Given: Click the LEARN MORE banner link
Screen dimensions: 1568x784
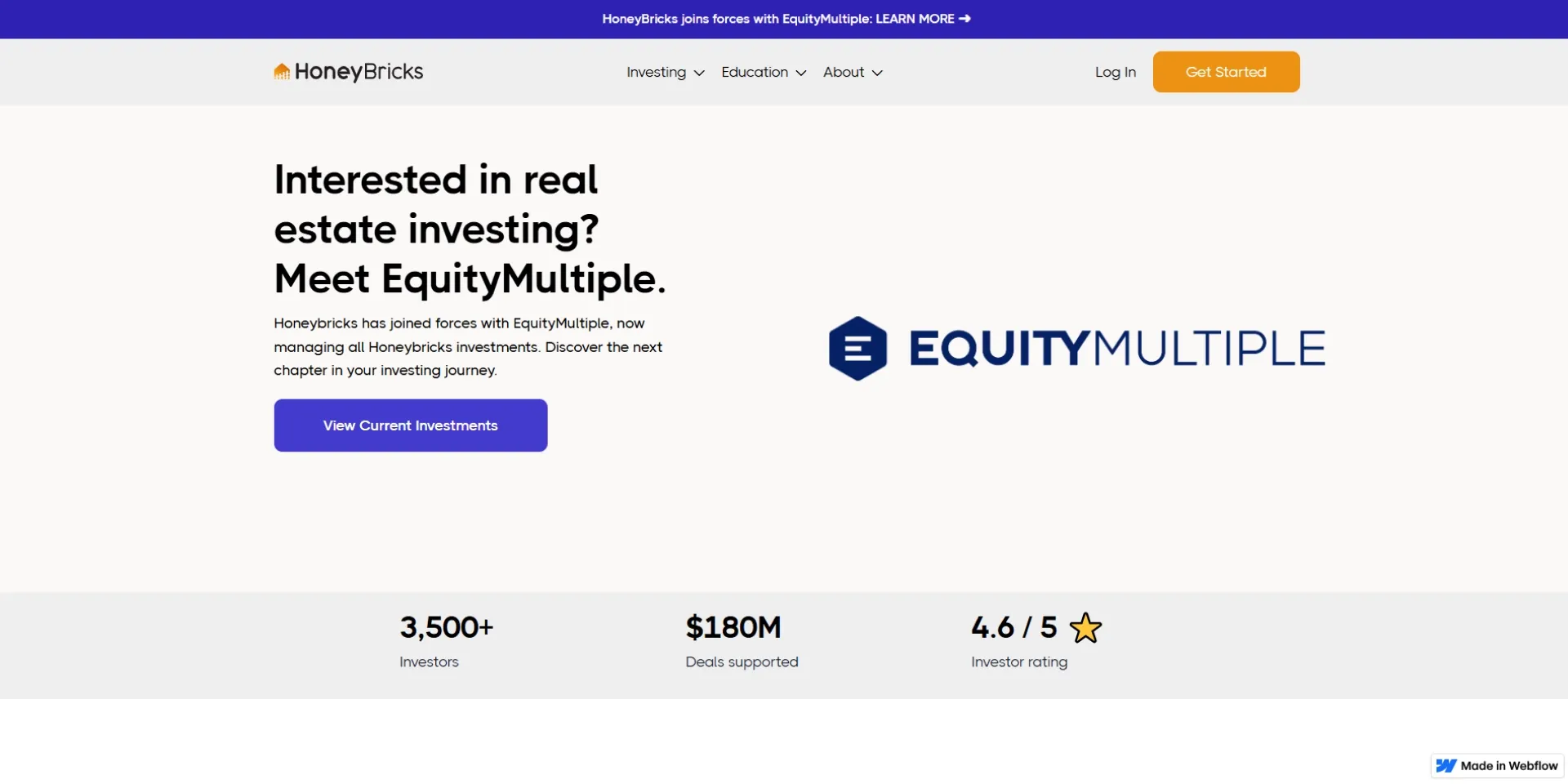Looking at the screenshot, I should click(x=915, y=19).
